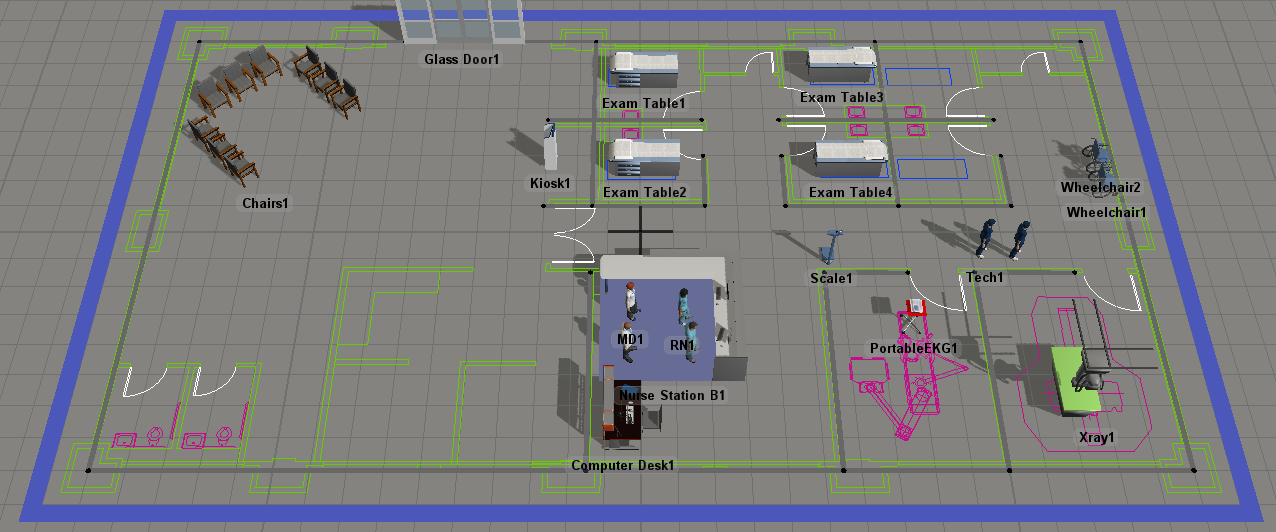Select the PortableEKG1 machine
This screenshot has height=532, width=1276.
point(913,317)
